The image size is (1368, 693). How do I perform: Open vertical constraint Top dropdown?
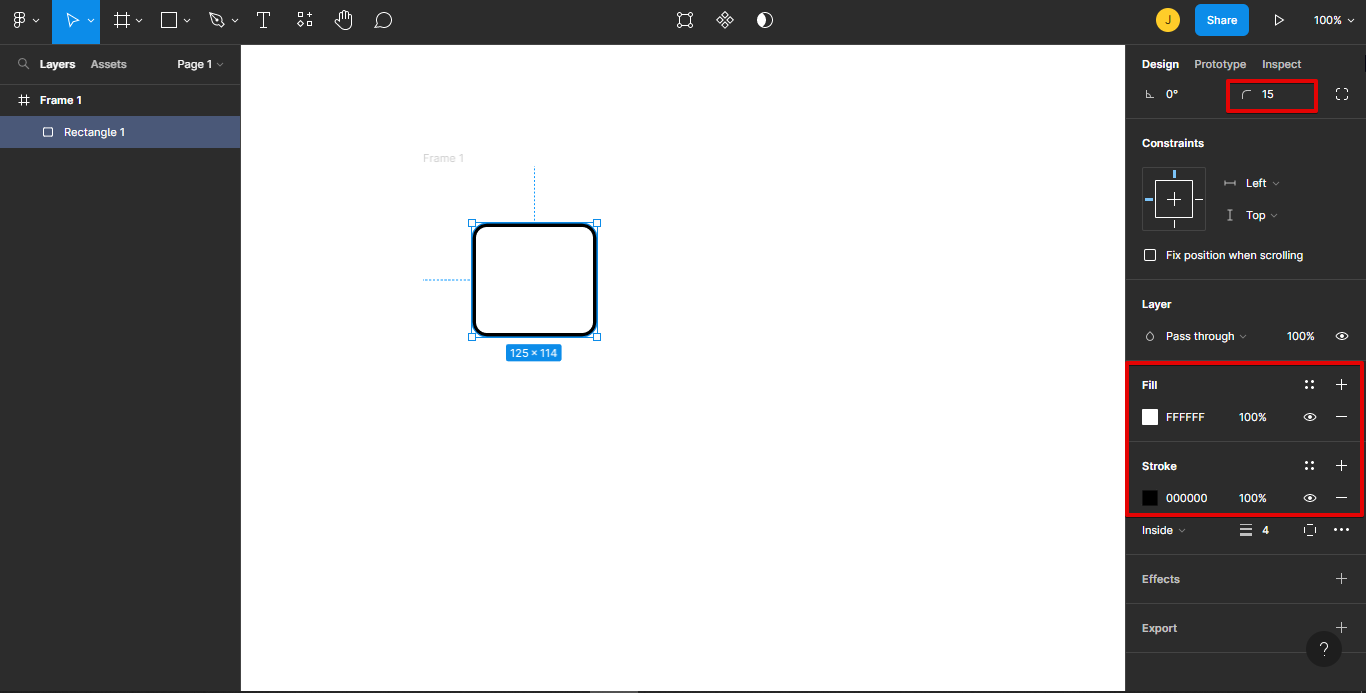pyautogui.click(x=1262, y=215)
